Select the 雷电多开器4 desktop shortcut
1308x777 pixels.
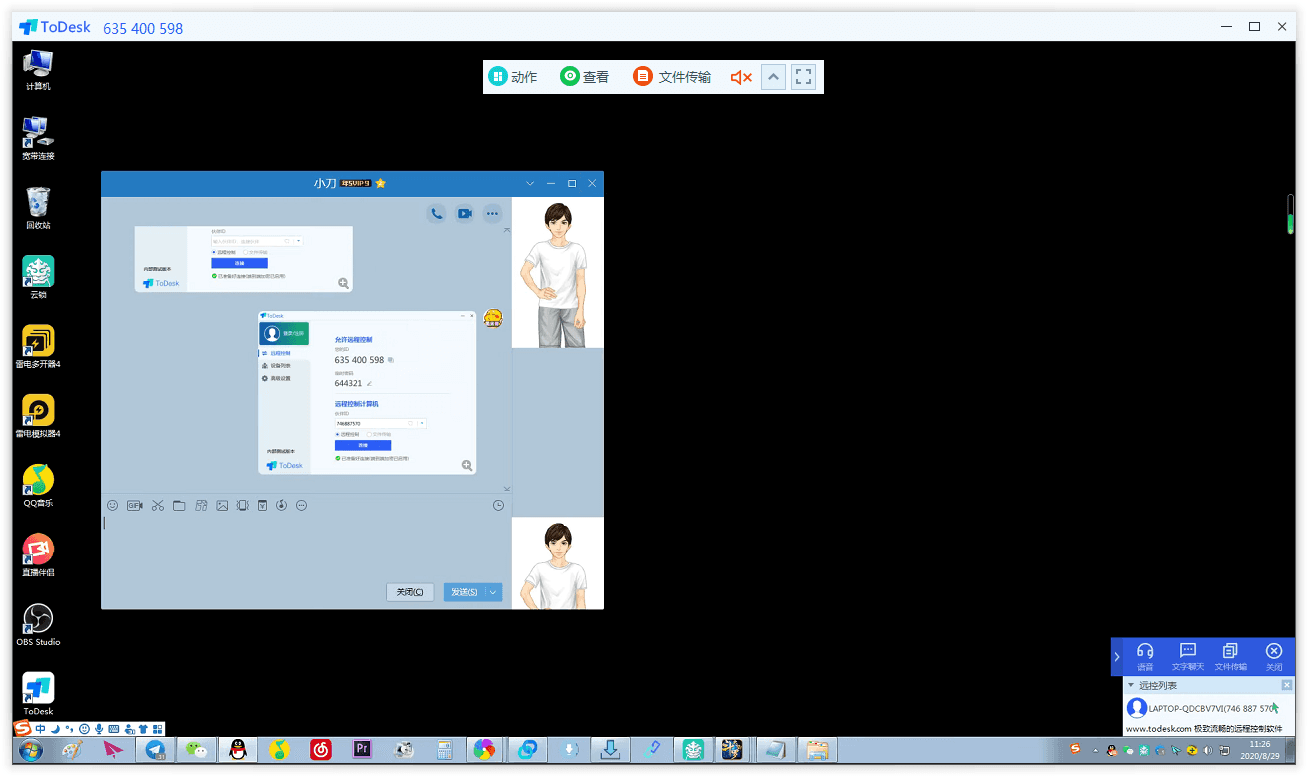(x=38, y=347)
